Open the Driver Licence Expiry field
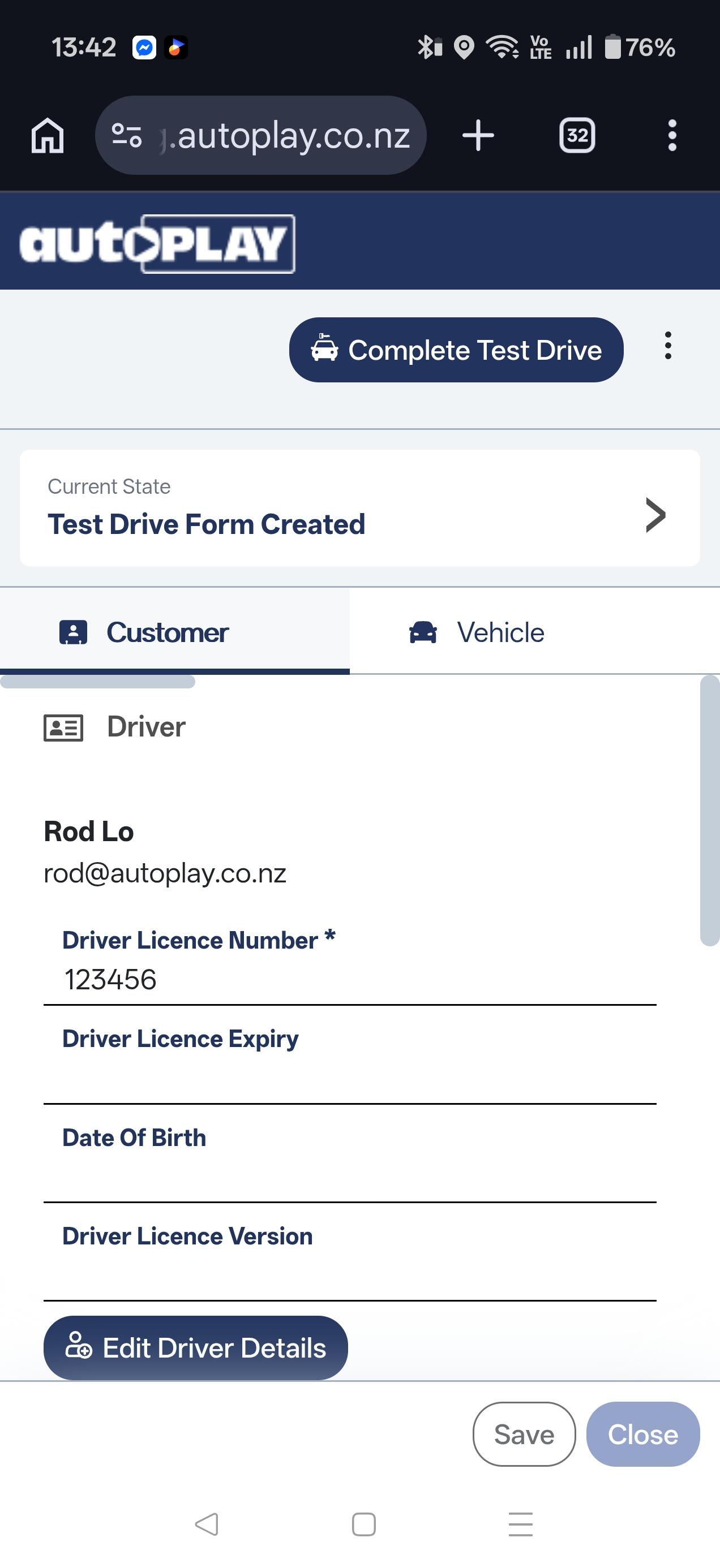Image resolution: width=720 pixels, height=1568 pixels. [x=350, y=1078]
